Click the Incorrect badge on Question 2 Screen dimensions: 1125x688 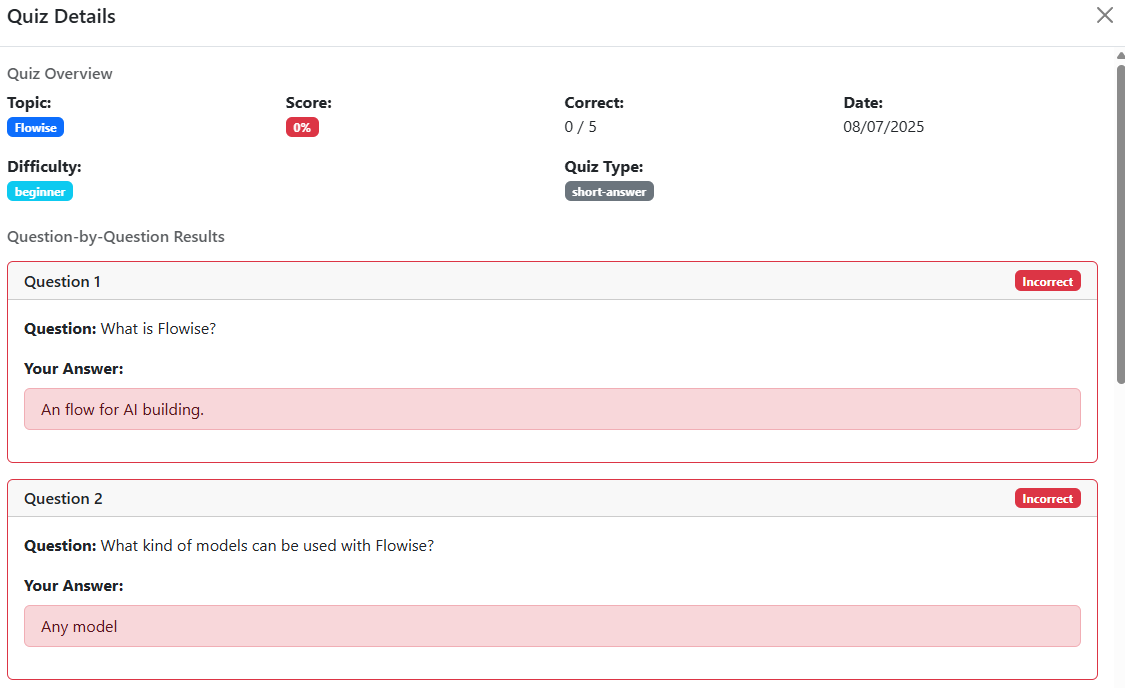(1047, 499)
